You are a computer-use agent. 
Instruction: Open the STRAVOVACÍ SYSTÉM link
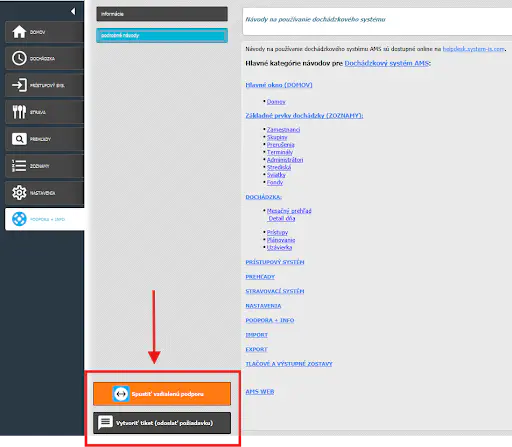click(x=275, y=291)
